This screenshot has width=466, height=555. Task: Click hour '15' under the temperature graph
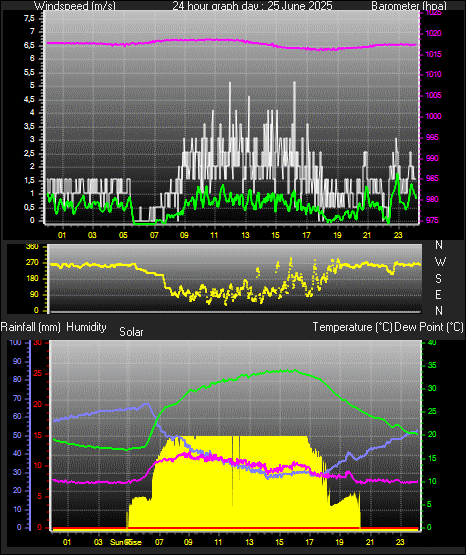(280, 542)
